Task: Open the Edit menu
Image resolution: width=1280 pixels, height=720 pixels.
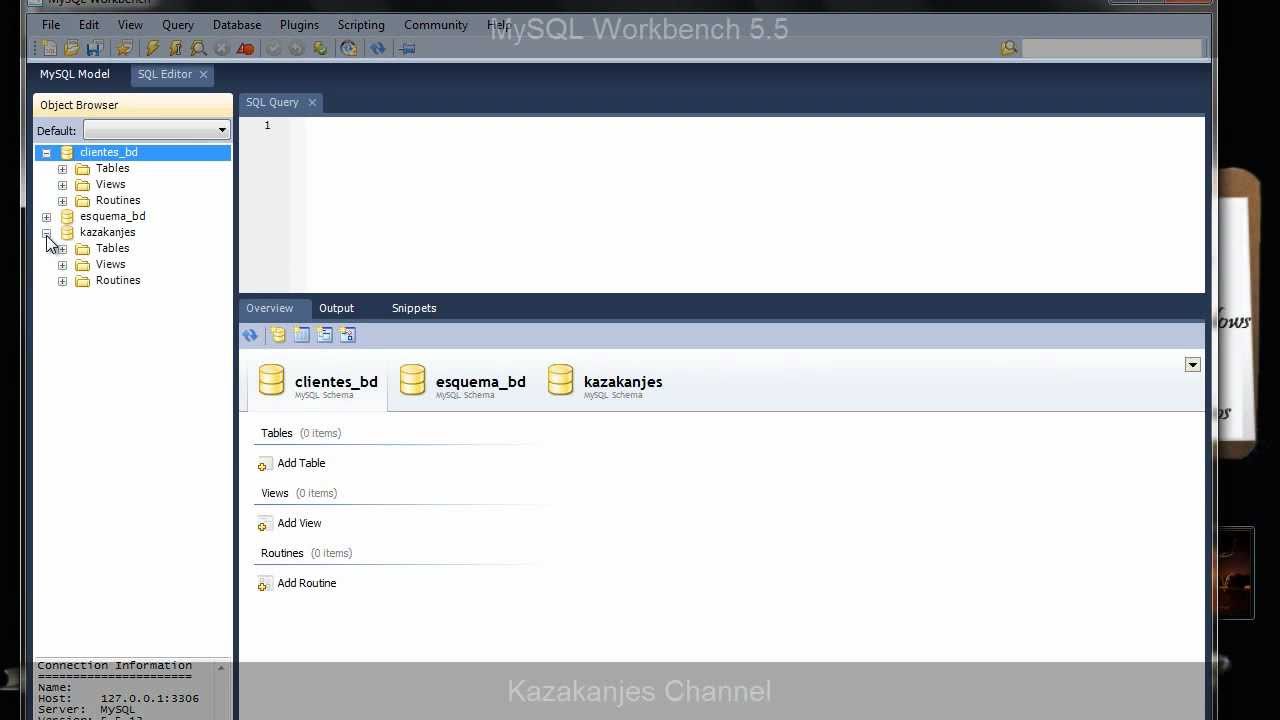Action: coord(89,24)
